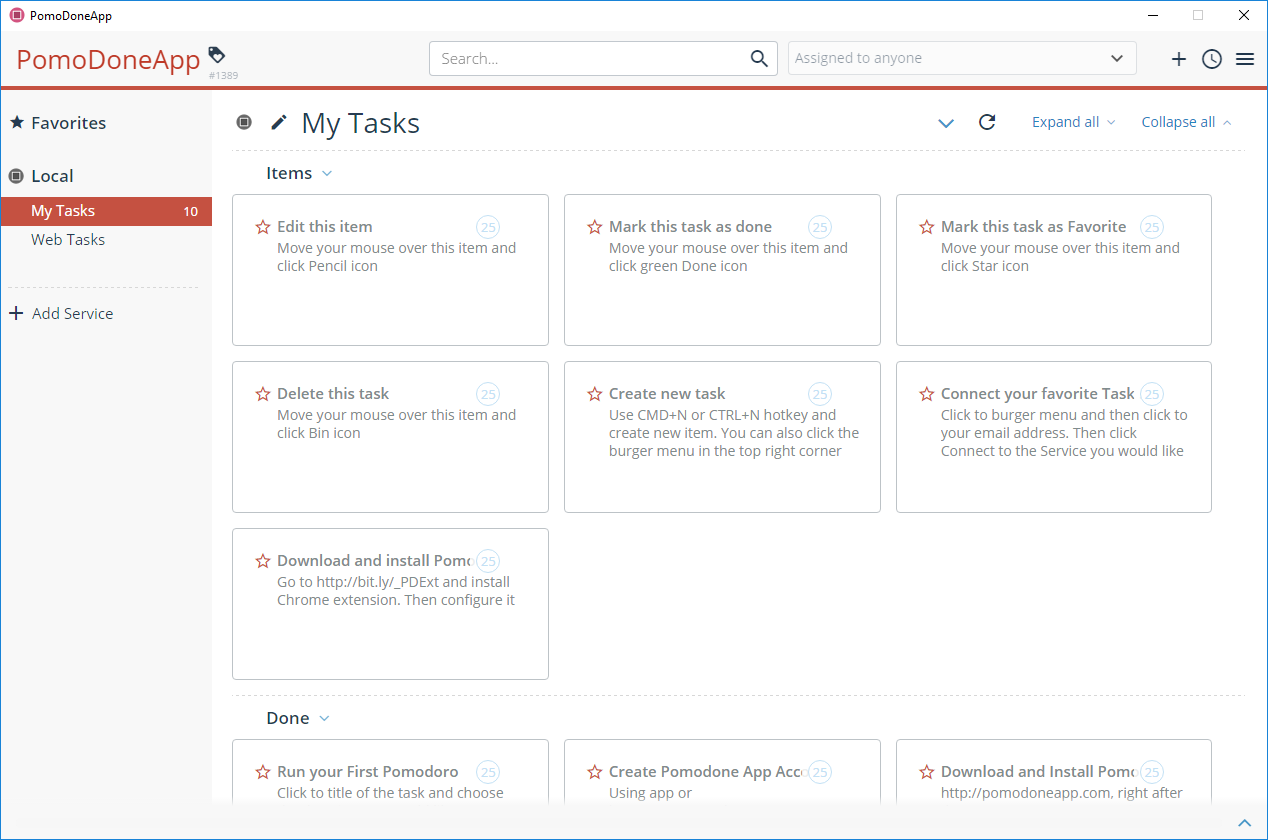Open the Mark this task as done title
The height and width of the screenshot is (840, 1268).
690,227
